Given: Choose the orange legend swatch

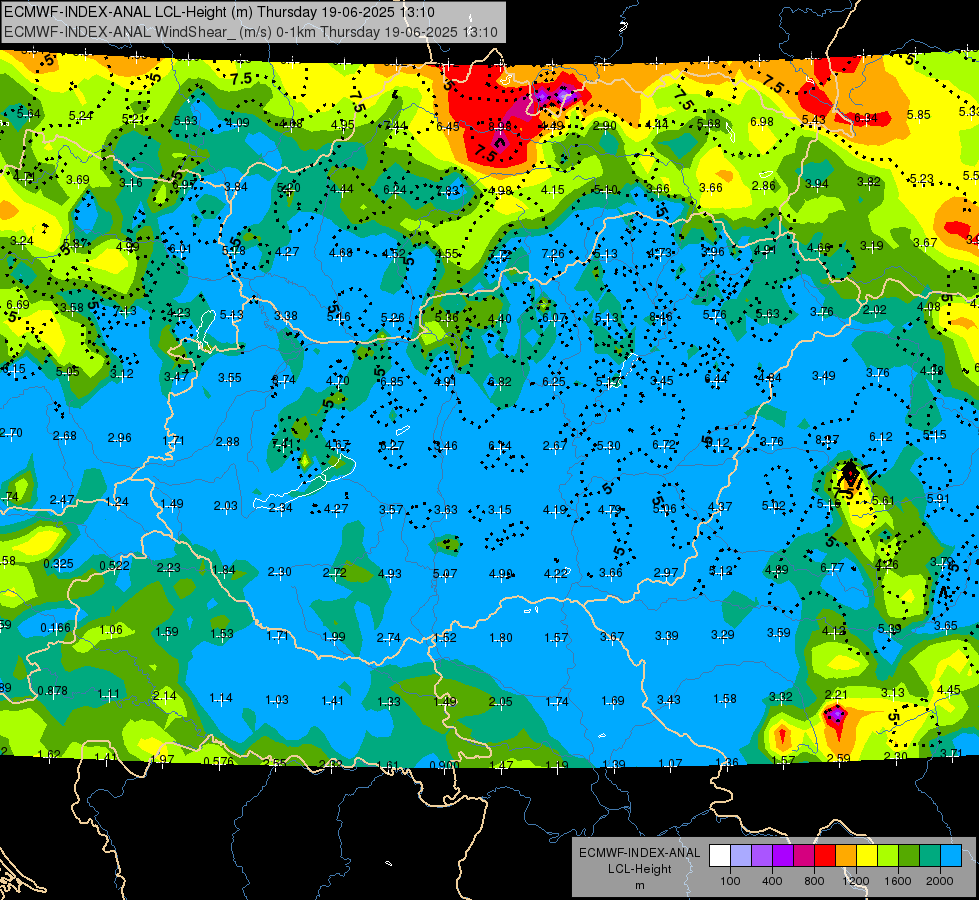Looking at the screenshot, I should point(846,856).
